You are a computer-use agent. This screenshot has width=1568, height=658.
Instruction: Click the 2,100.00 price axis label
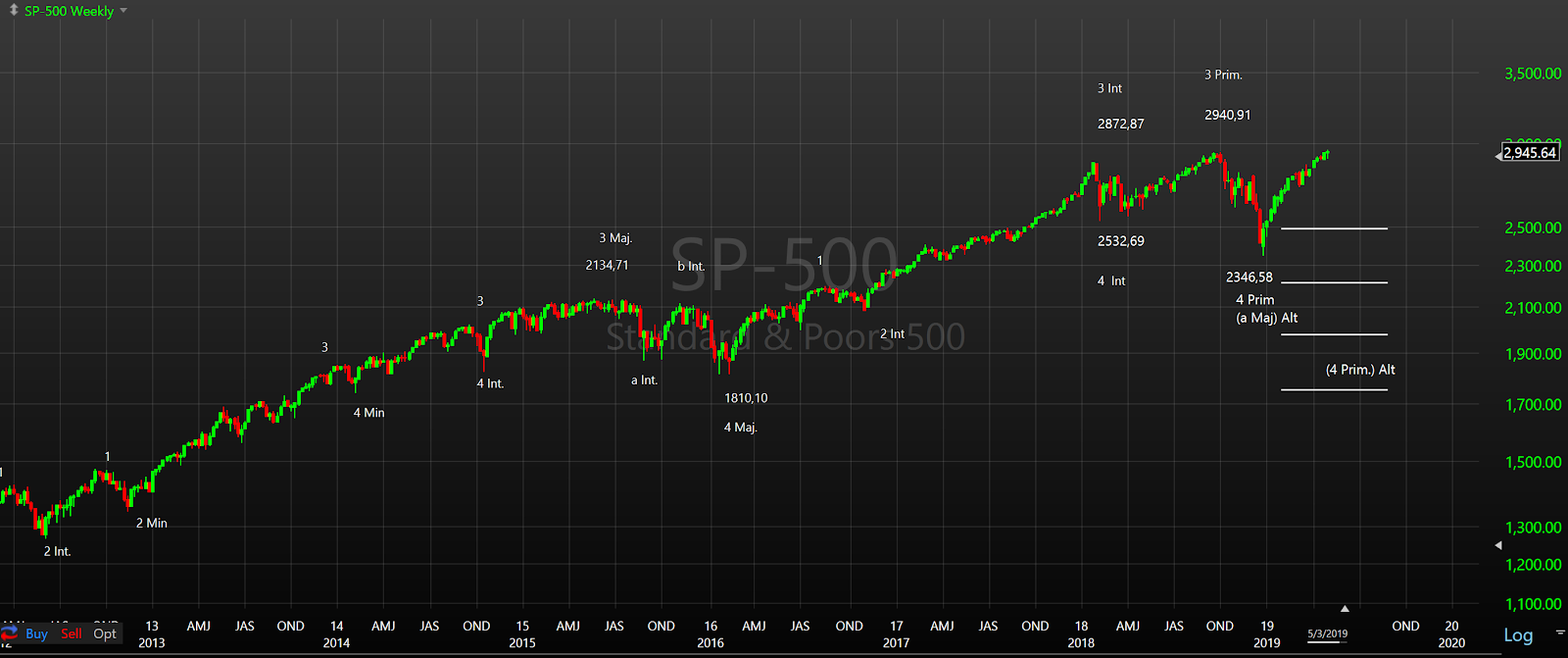click(x=1533, y=308)
